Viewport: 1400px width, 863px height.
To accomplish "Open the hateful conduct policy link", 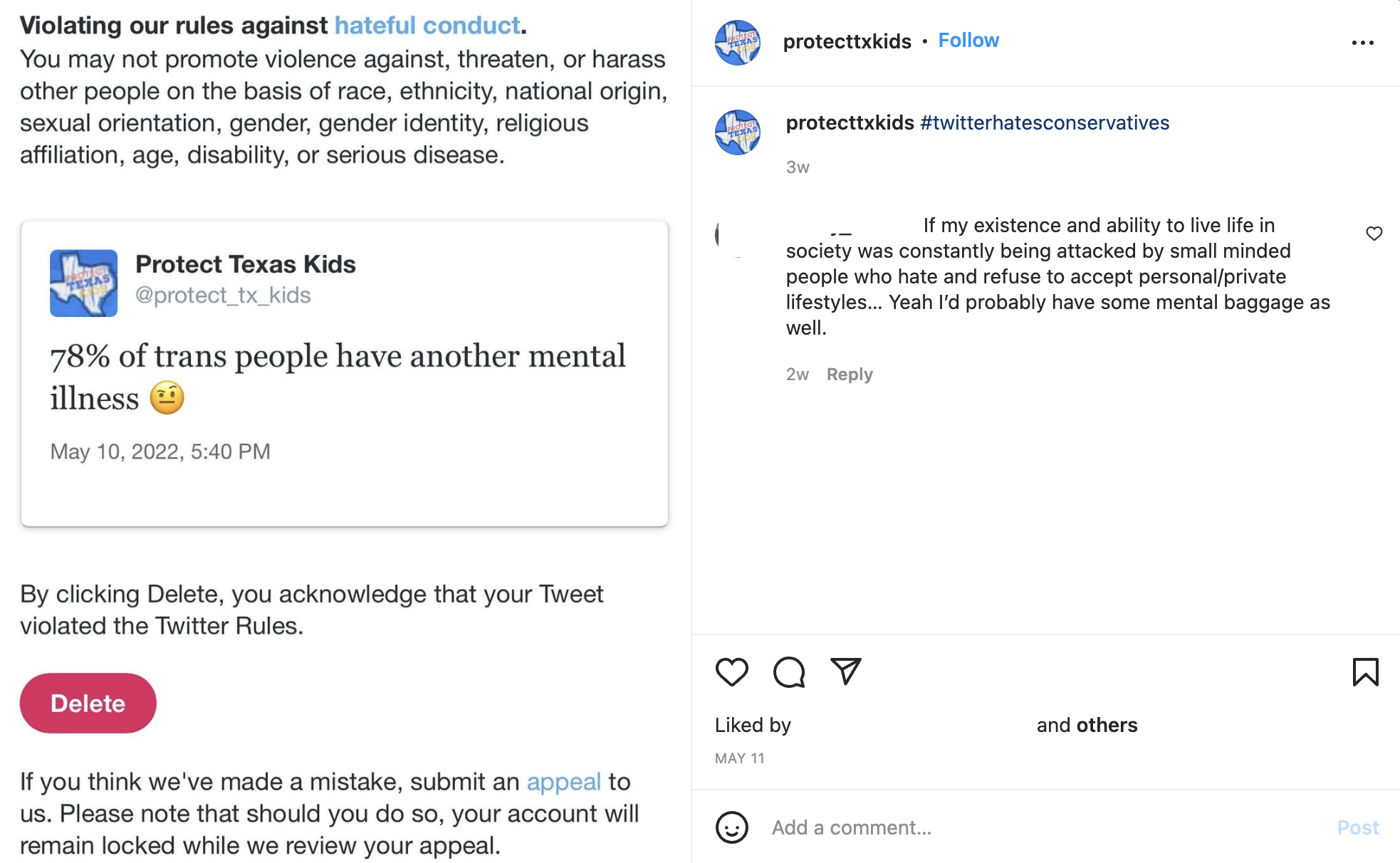I will coord(426,24).
